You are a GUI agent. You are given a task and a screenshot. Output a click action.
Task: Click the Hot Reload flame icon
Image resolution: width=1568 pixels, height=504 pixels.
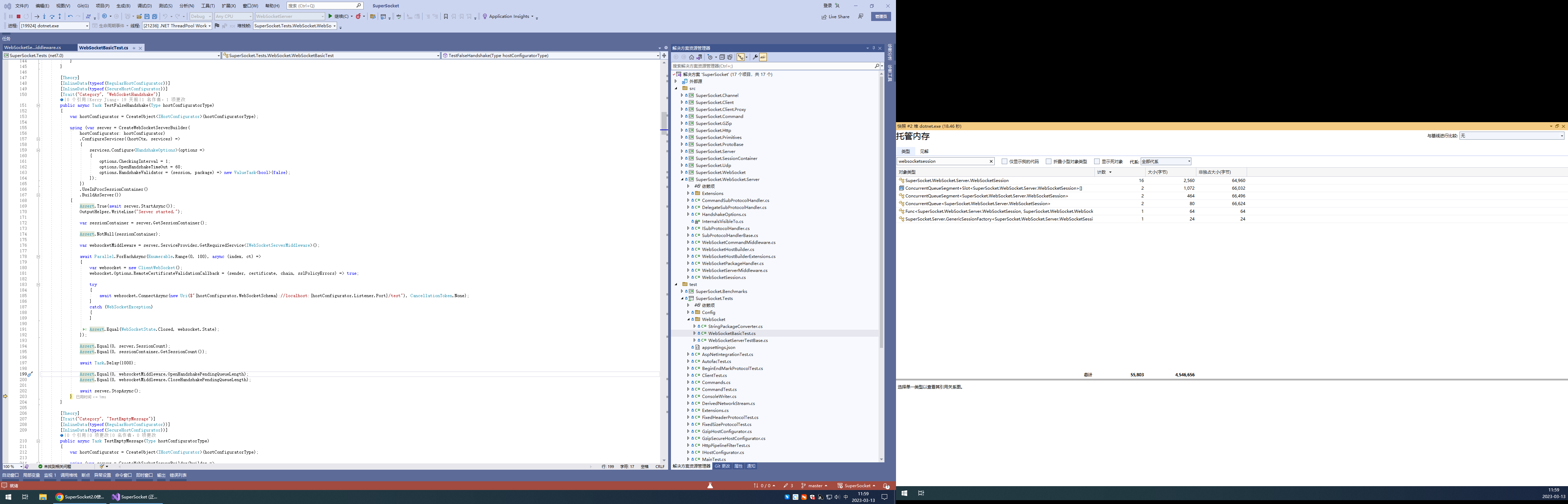[358, 16]
